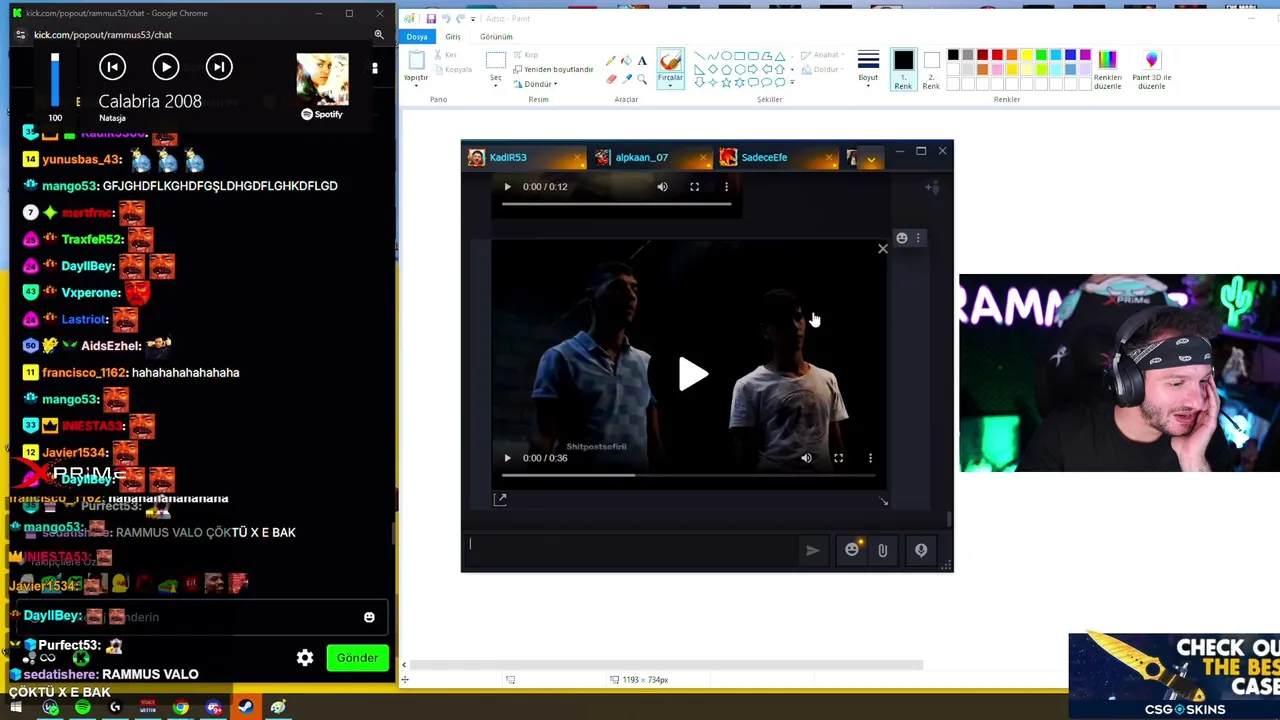Expand the chat tabs overflow chevron

(871, 159)
